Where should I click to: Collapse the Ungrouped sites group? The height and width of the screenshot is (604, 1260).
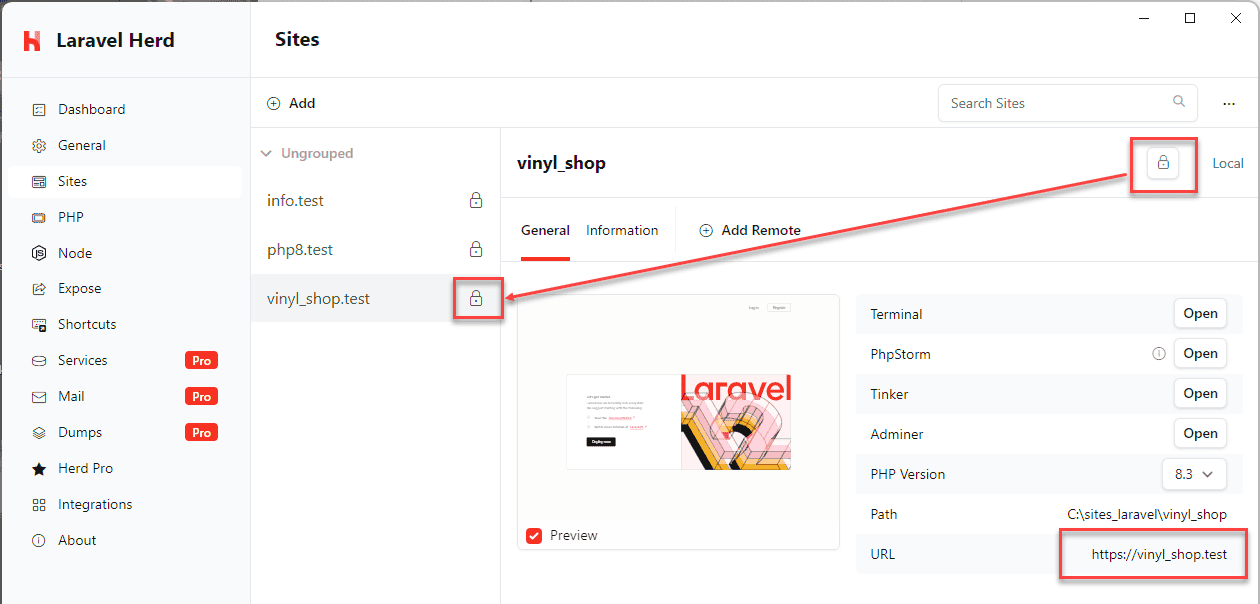click(266, 154)
